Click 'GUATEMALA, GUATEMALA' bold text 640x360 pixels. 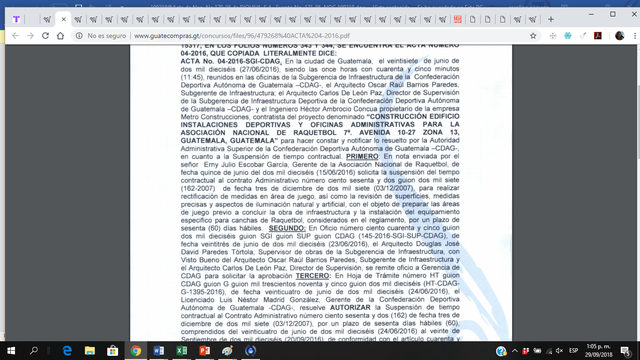[x=229, y=141]
